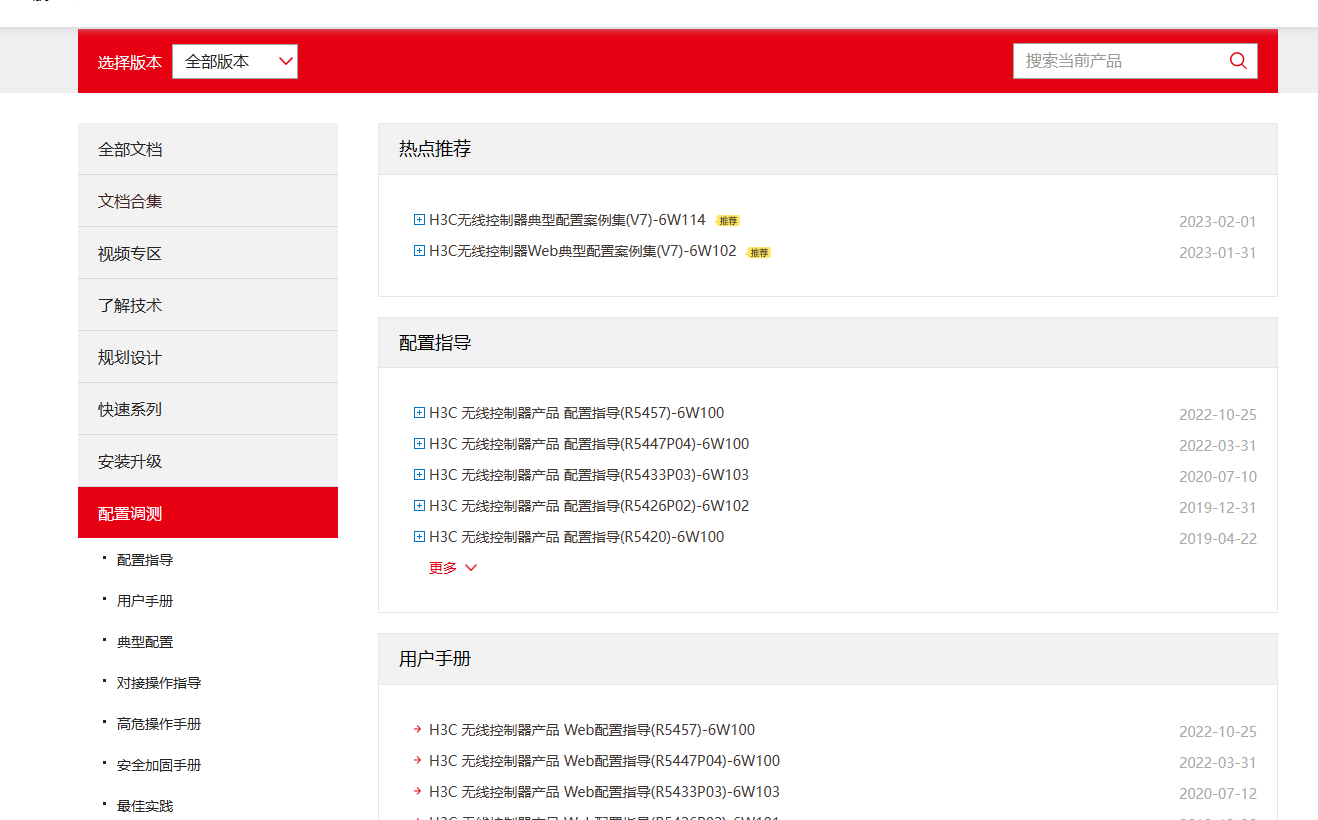Show more items via 更多
Viewport: 1318px width, 820px height.
click(x=453, y=568)
